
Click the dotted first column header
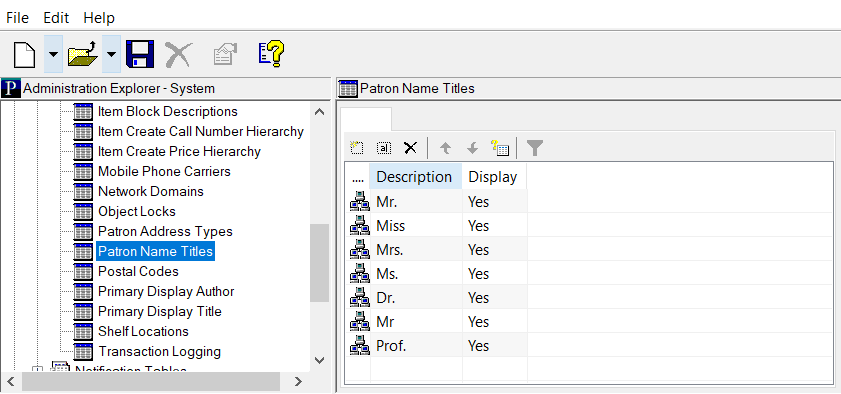click(358, 177)
